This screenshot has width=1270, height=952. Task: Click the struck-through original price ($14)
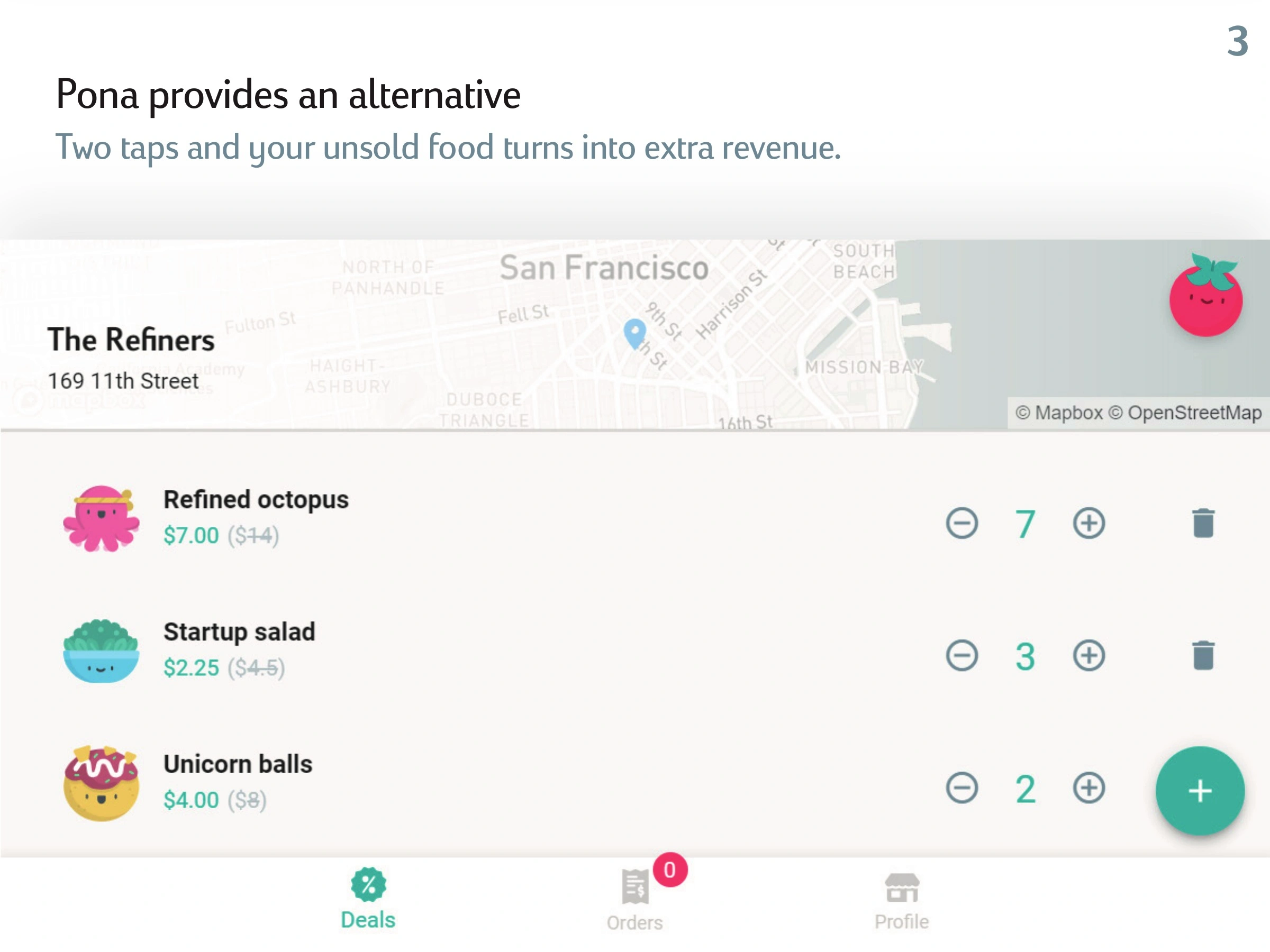(253, 536)
